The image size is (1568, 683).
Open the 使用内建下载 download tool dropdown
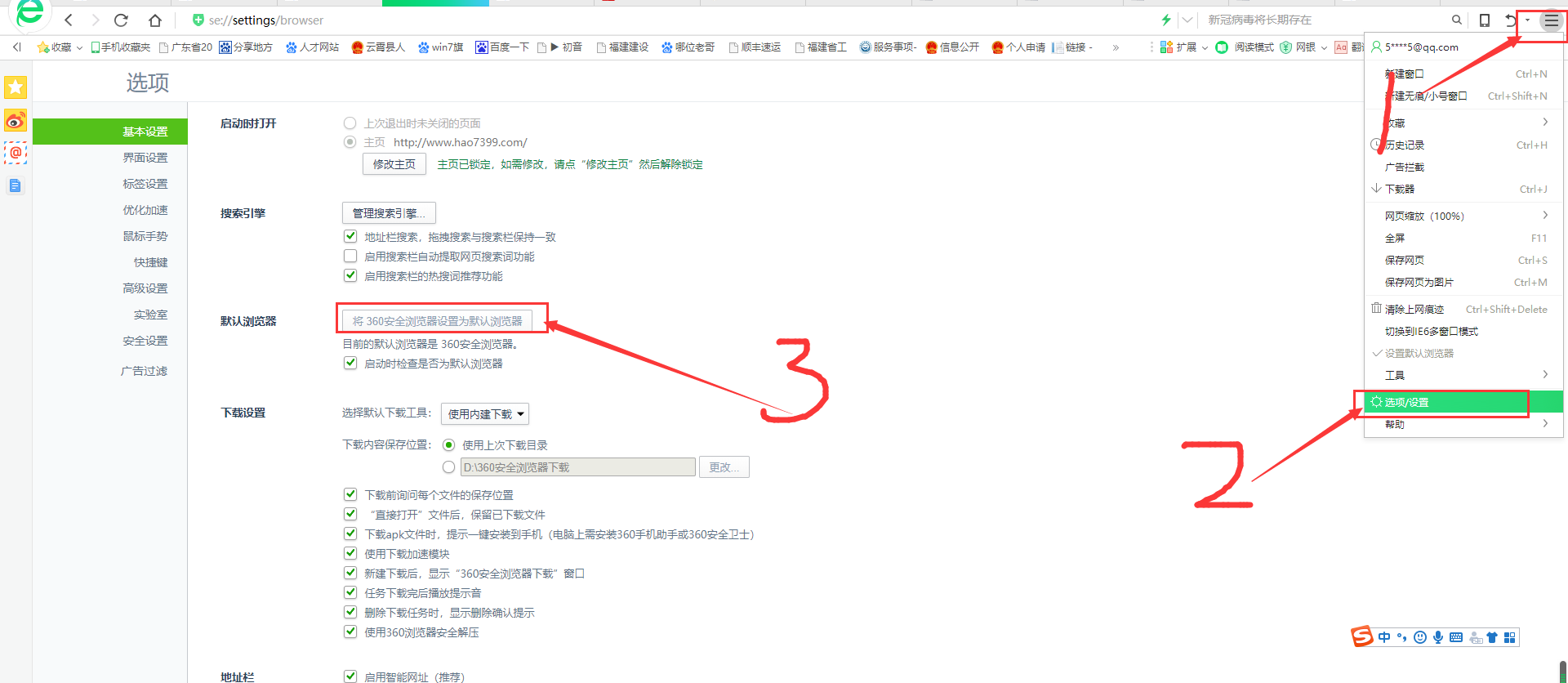(485, 414)
